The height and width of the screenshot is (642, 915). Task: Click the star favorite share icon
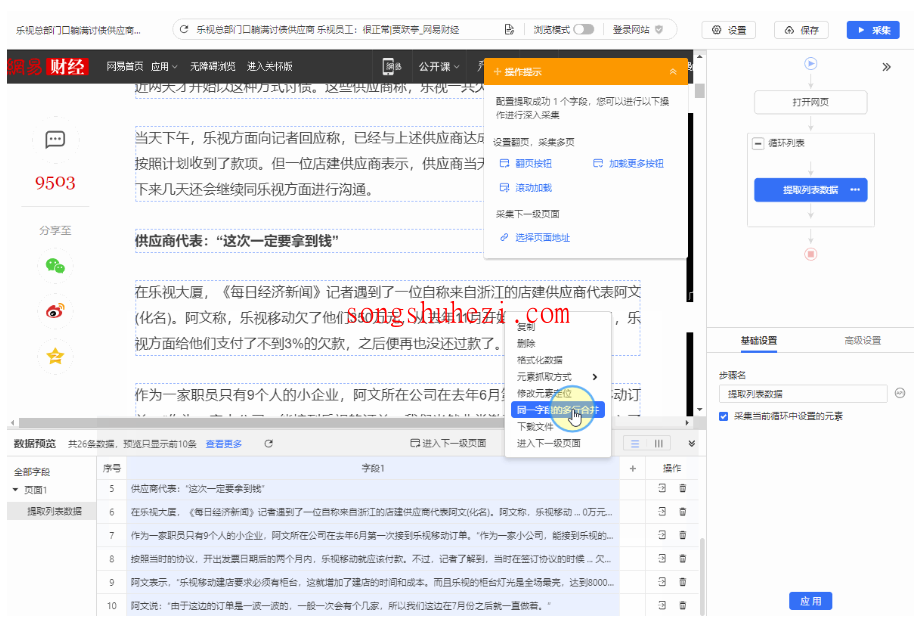click(x=55, y=355)
